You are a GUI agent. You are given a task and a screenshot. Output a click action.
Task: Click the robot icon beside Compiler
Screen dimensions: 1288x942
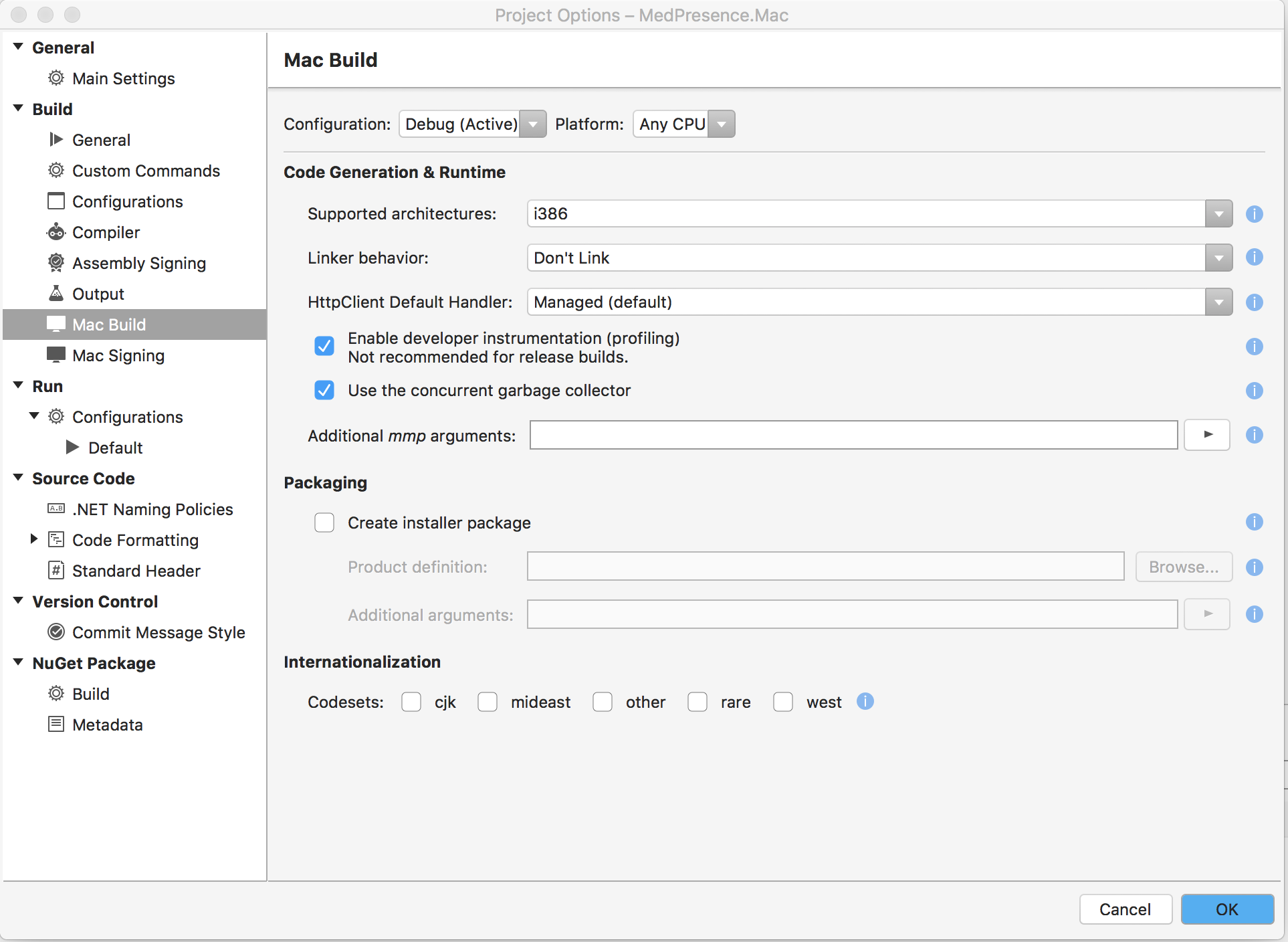[x=56, y=231]
